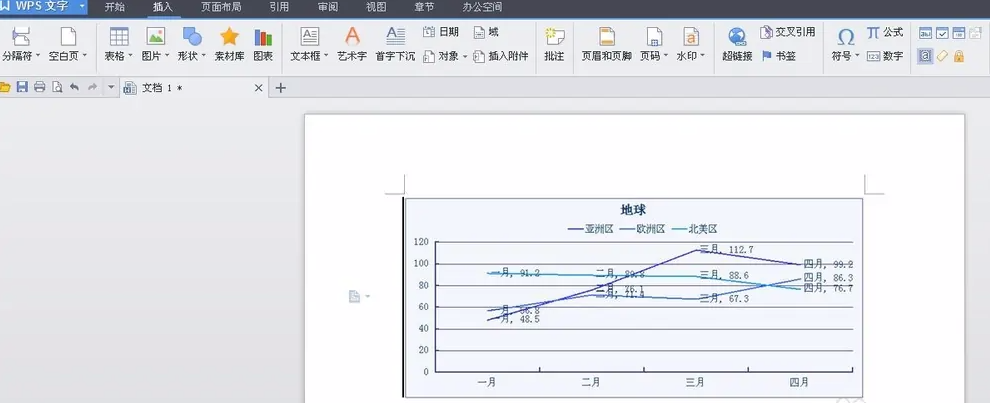Screen dimensions: 990x403
Task: Expand the 图片 picture dropdown
Action: click(x=167, y=57)
